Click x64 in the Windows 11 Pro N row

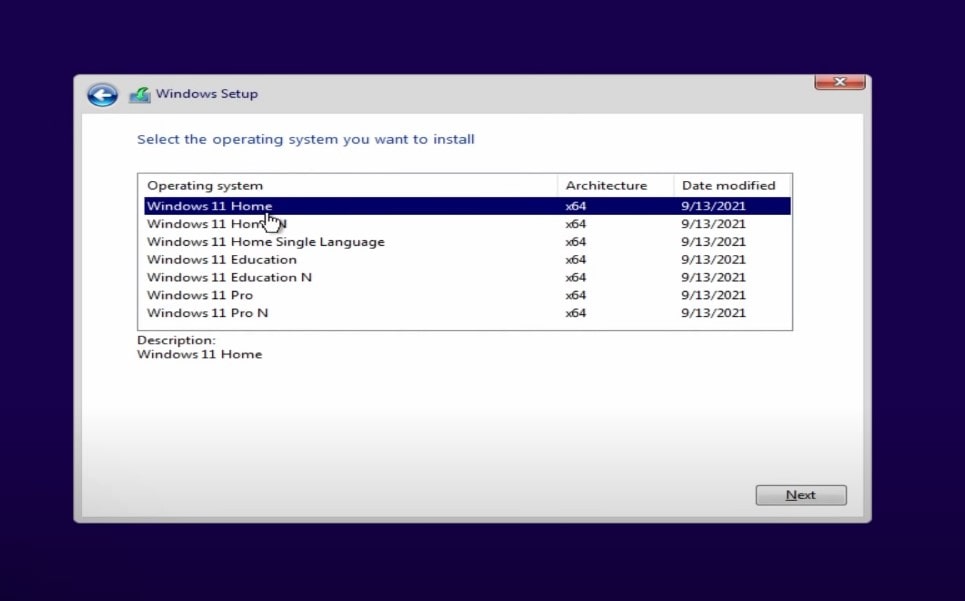coord(575,313)
